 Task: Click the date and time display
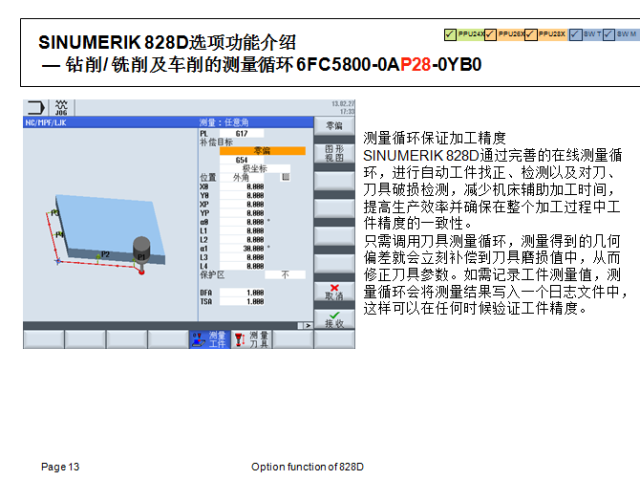pyautogui.click(x=343, y=107)
